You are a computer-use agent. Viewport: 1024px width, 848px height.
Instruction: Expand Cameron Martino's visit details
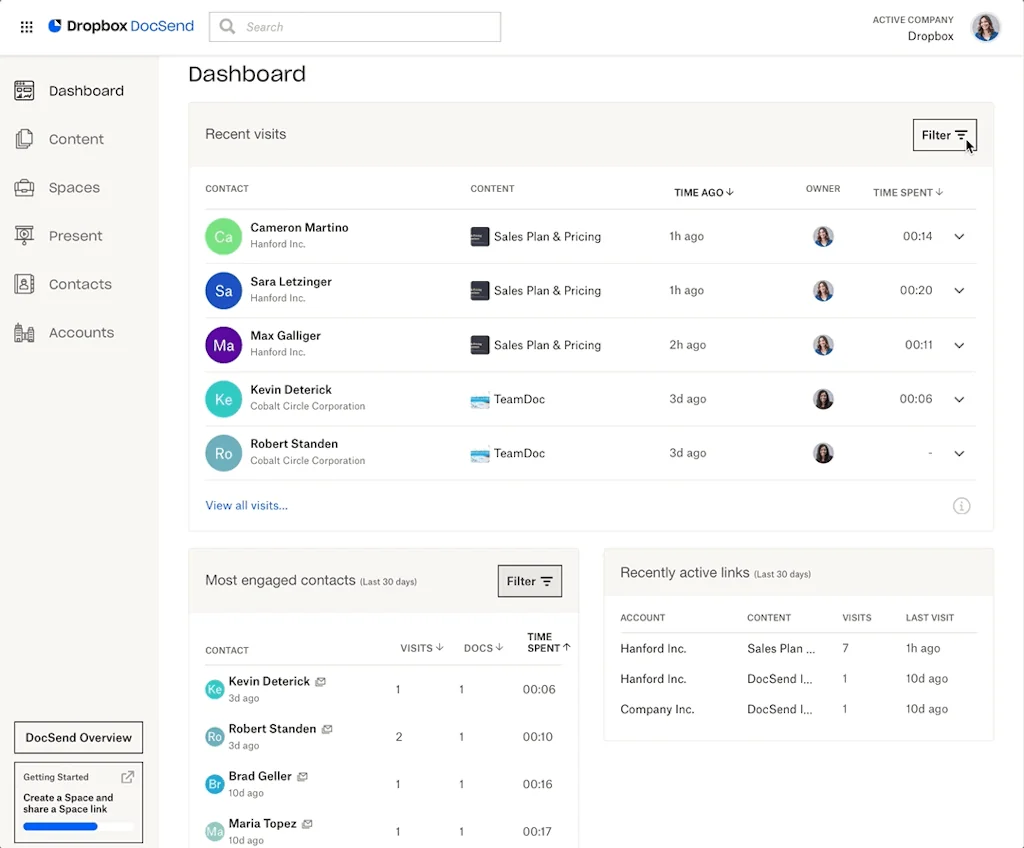point(959,236)
